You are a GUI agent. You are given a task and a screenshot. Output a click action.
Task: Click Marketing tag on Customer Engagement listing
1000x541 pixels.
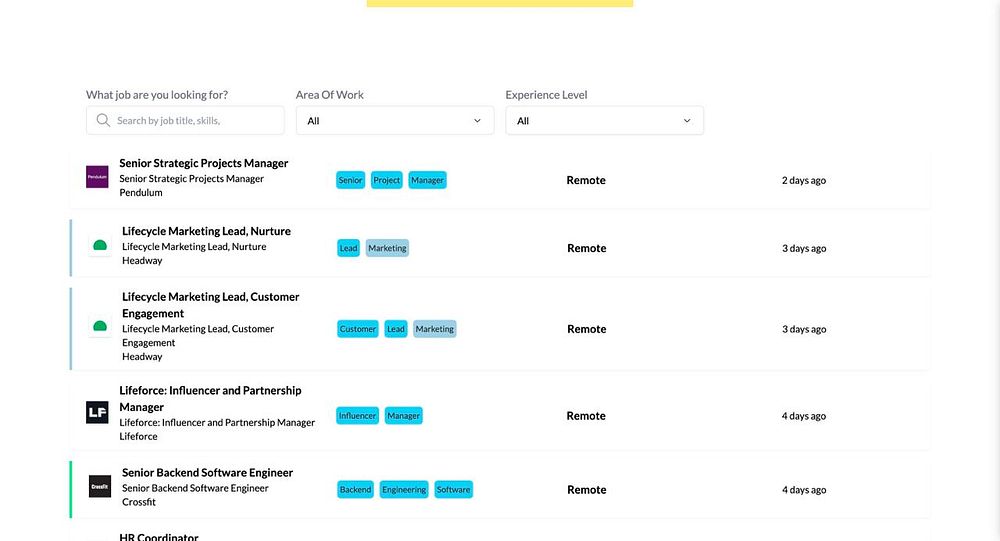point(434,329)
